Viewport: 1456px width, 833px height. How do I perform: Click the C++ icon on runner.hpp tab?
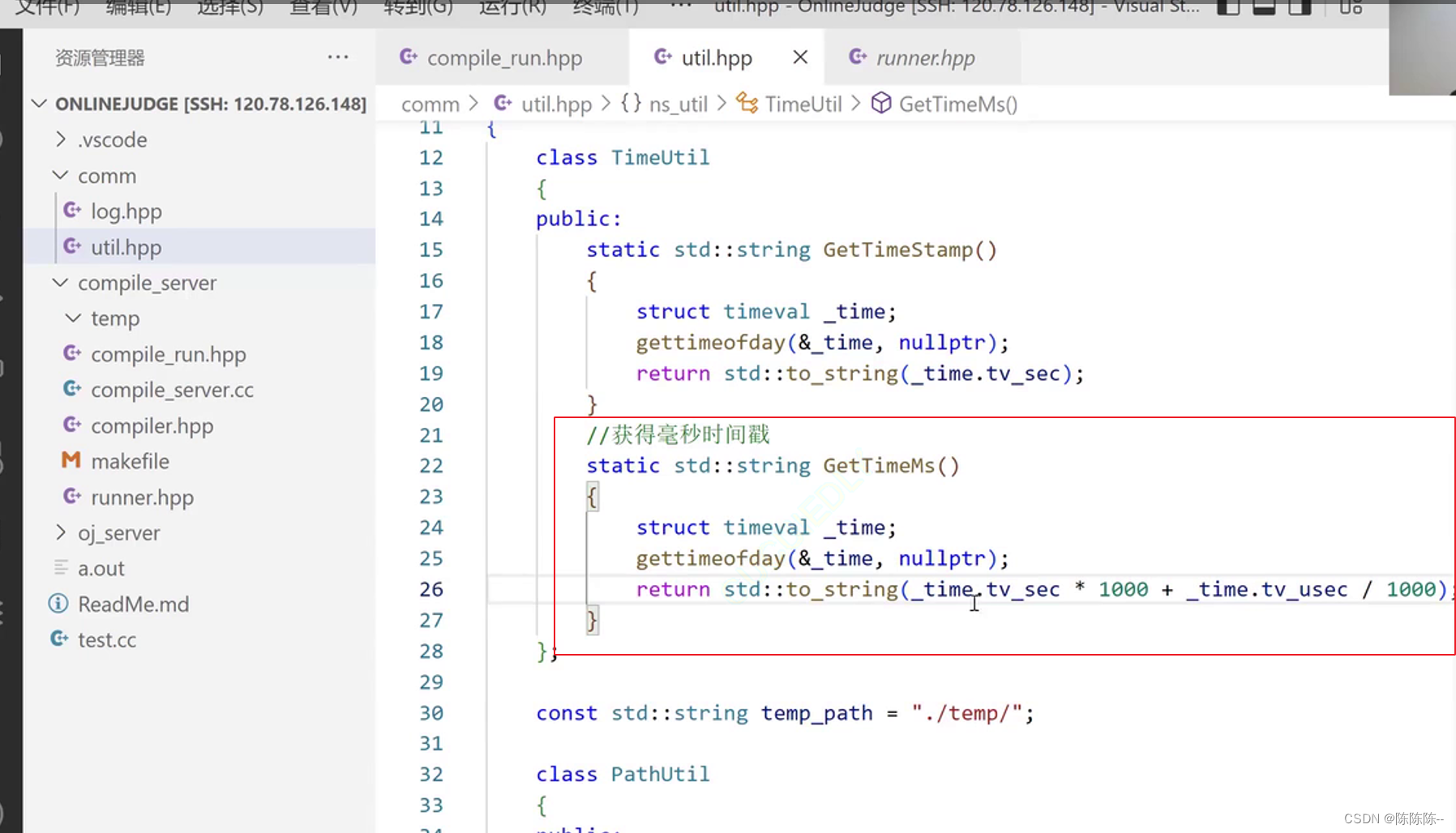[858, 57]
